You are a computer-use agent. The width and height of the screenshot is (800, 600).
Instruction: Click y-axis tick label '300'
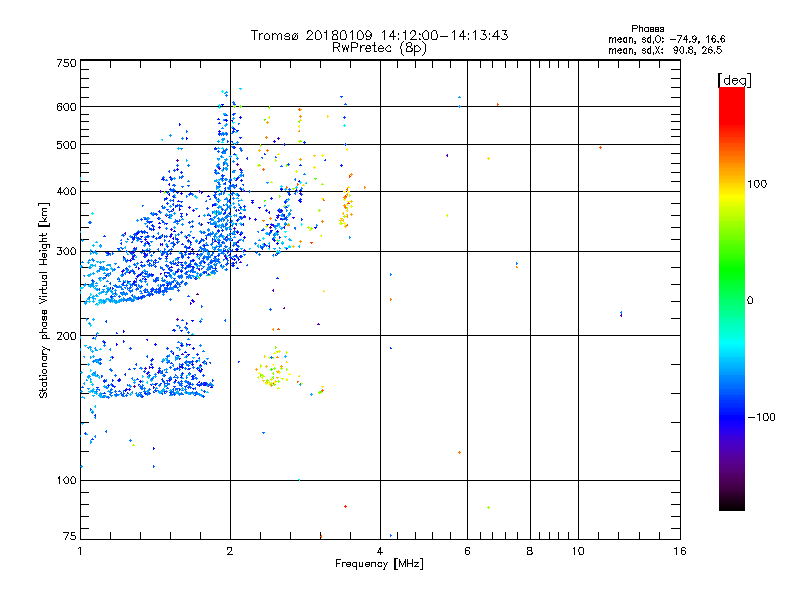pyautogui.click(x=66, y=251)
